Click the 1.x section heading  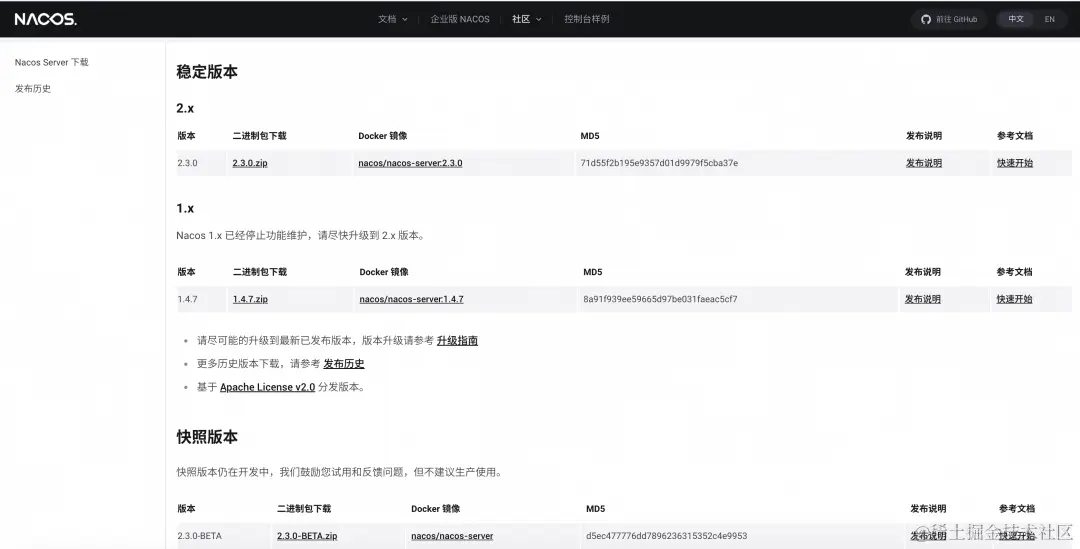[185, 208]
